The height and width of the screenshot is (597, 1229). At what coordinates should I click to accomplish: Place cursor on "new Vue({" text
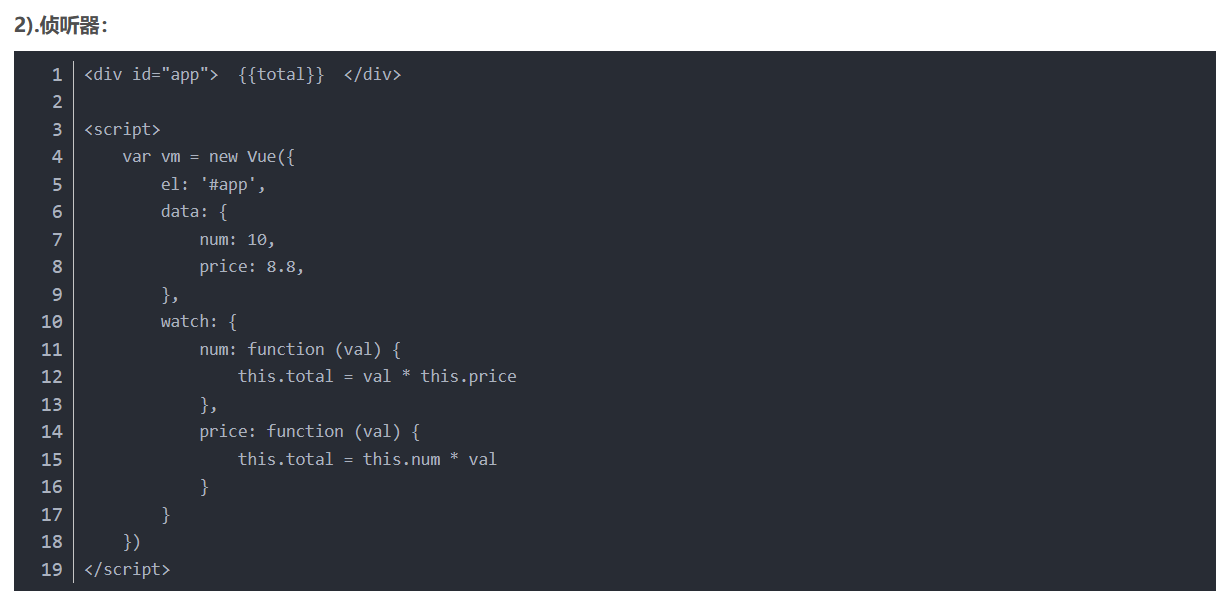252,157
